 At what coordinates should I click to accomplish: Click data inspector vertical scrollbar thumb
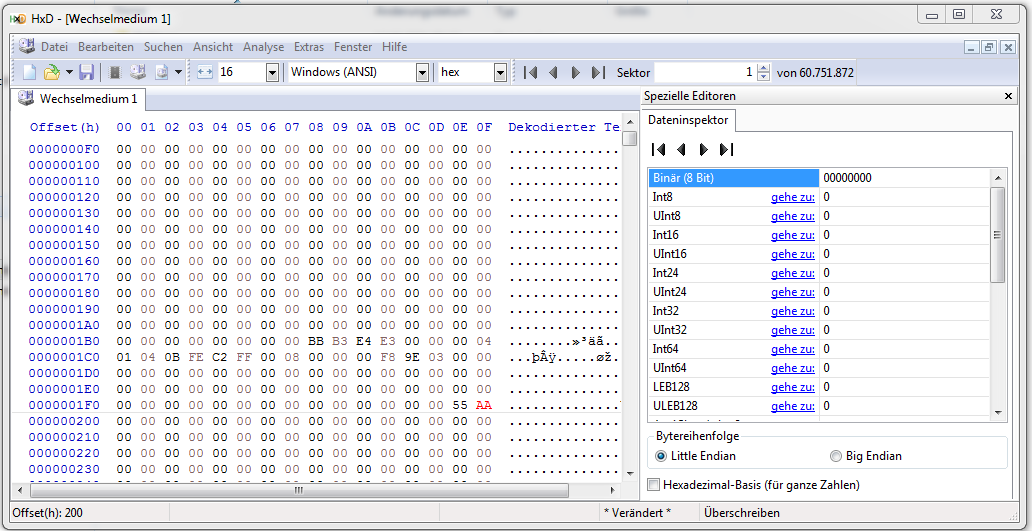(998, 235)
